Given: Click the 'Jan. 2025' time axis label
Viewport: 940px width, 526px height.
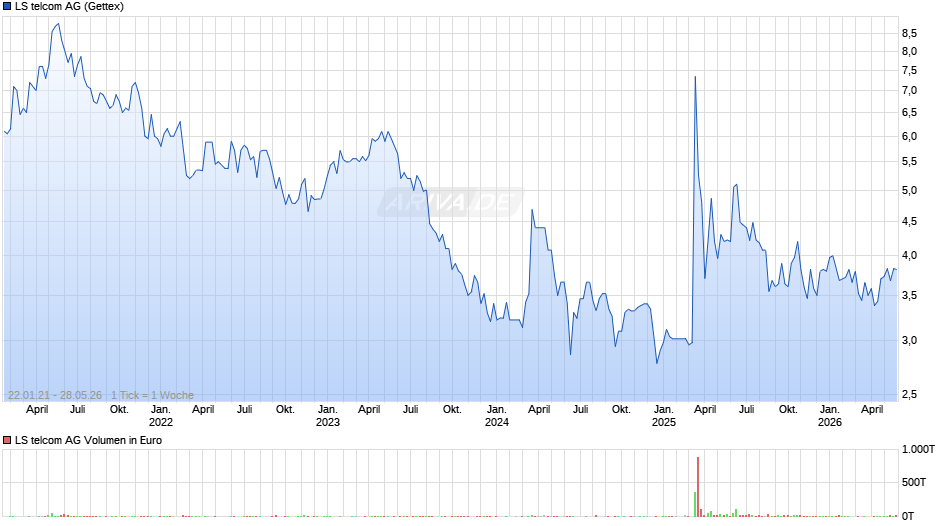Looking at the screenshot, I should coord(663,416).
